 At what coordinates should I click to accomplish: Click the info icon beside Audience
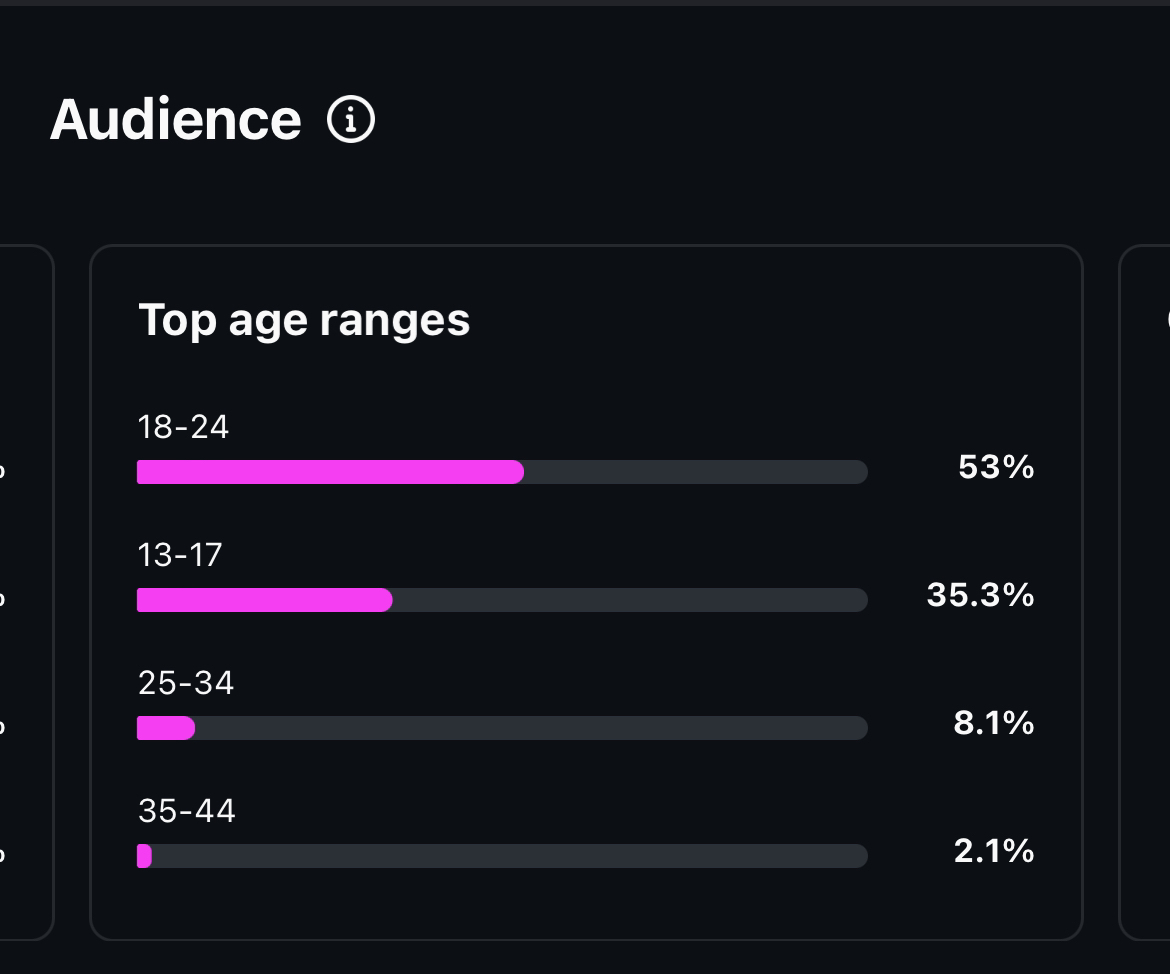pos(351,121)
